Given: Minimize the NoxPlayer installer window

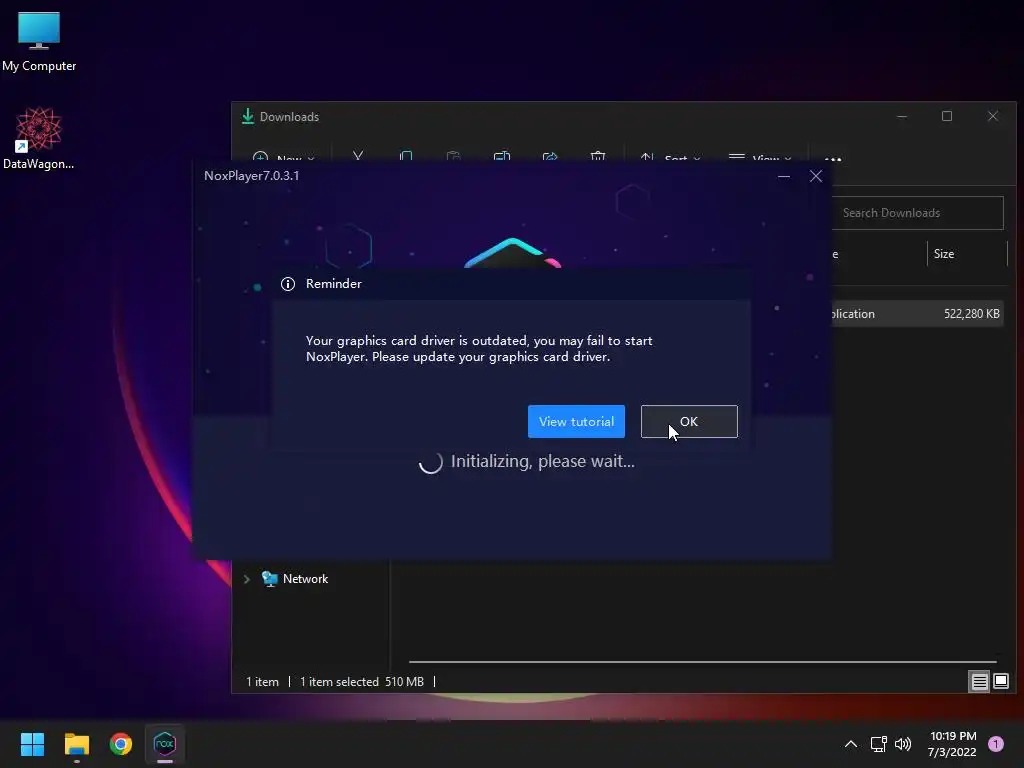Looking at the screenshot, I should pos(784,176).
